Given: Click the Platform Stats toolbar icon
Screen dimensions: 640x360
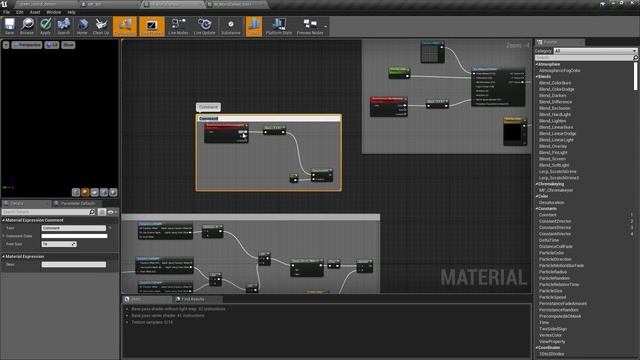Looking at the screenshot, I should [x=279, y=27].
